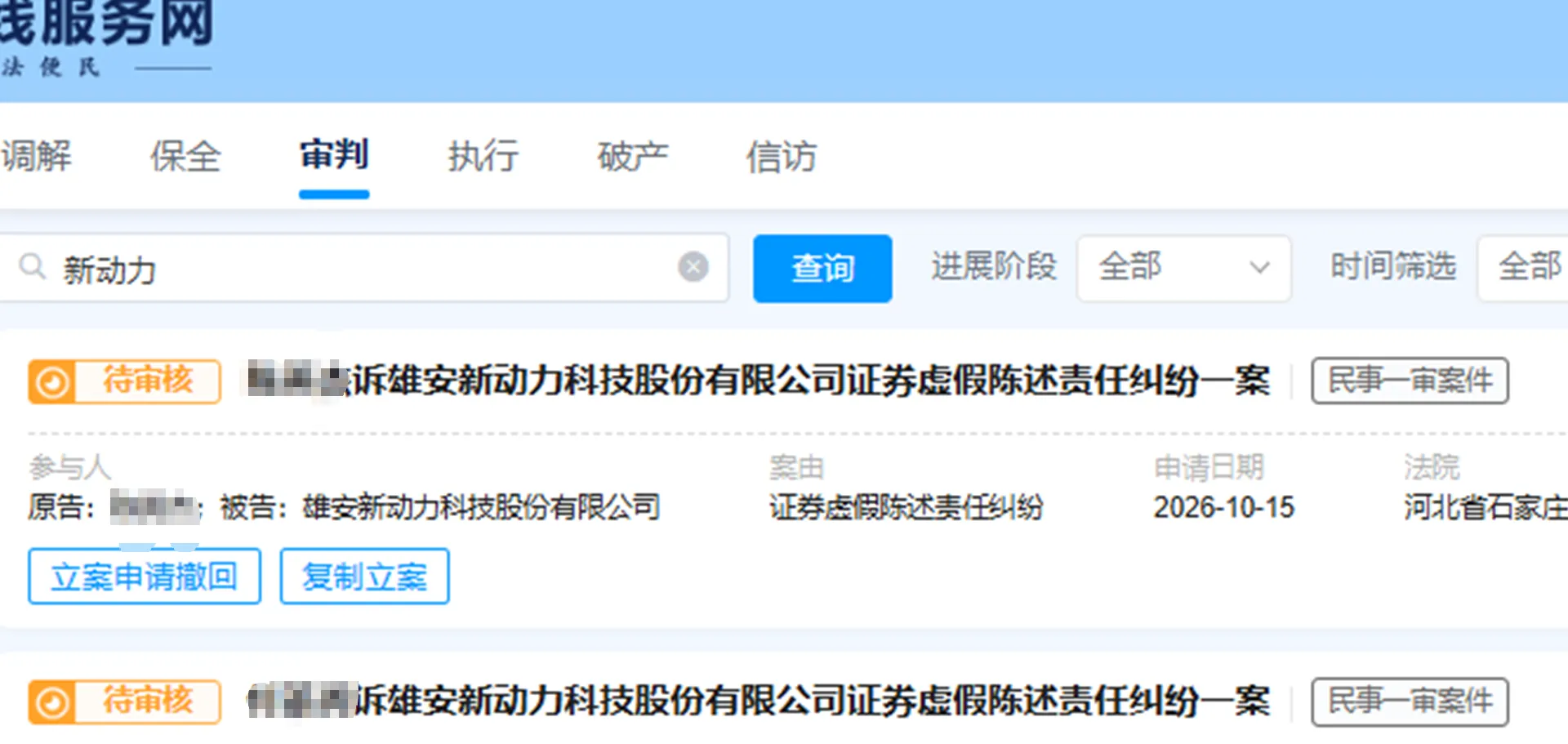This screenshot has height=744, width=1568.
Task: Click the court name starting with 河北省石家庄
Action: point(1486,508)
